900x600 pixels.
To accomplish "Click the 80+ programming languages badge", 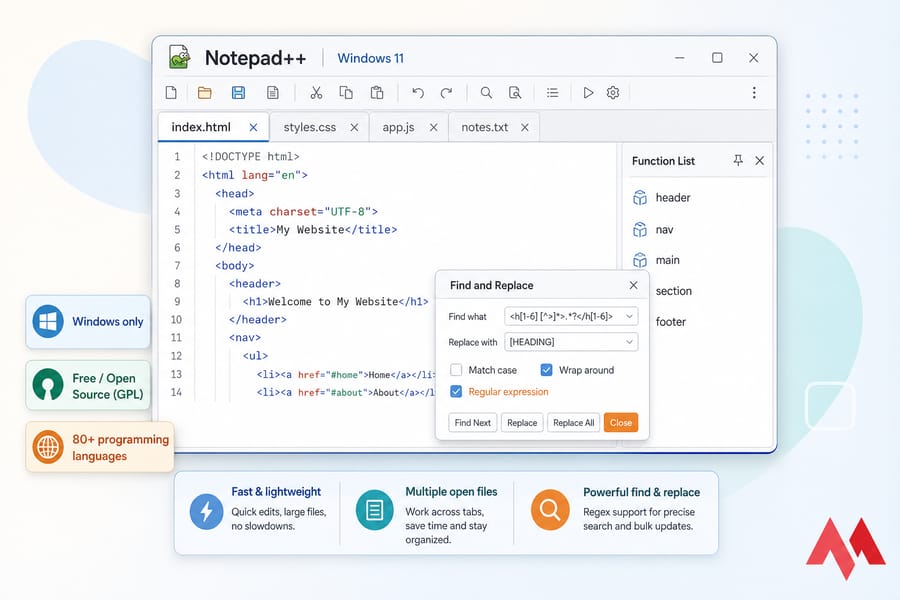I will (100, 447).
